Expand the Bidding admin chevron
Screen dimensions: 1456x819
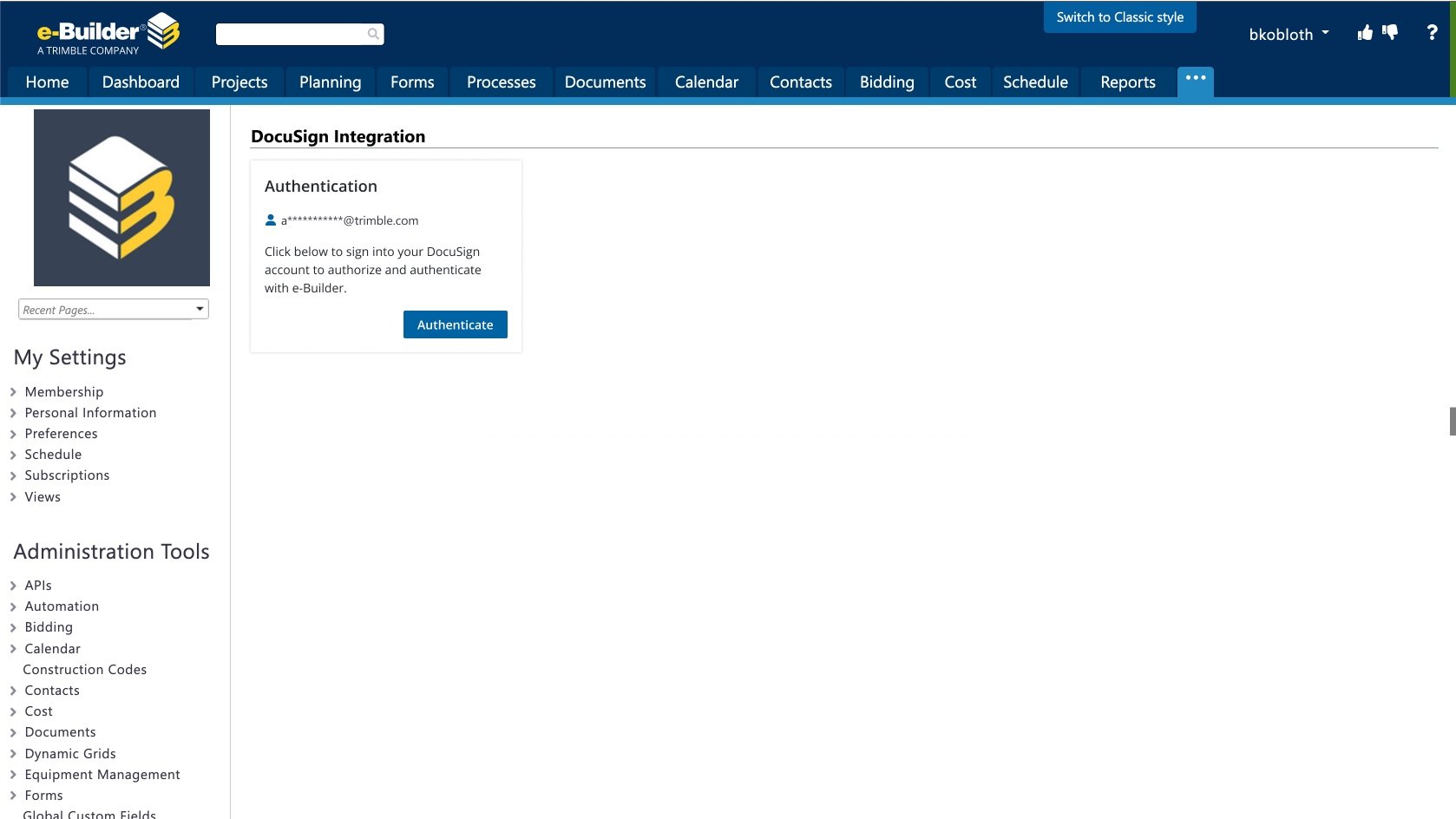point(13,627)
